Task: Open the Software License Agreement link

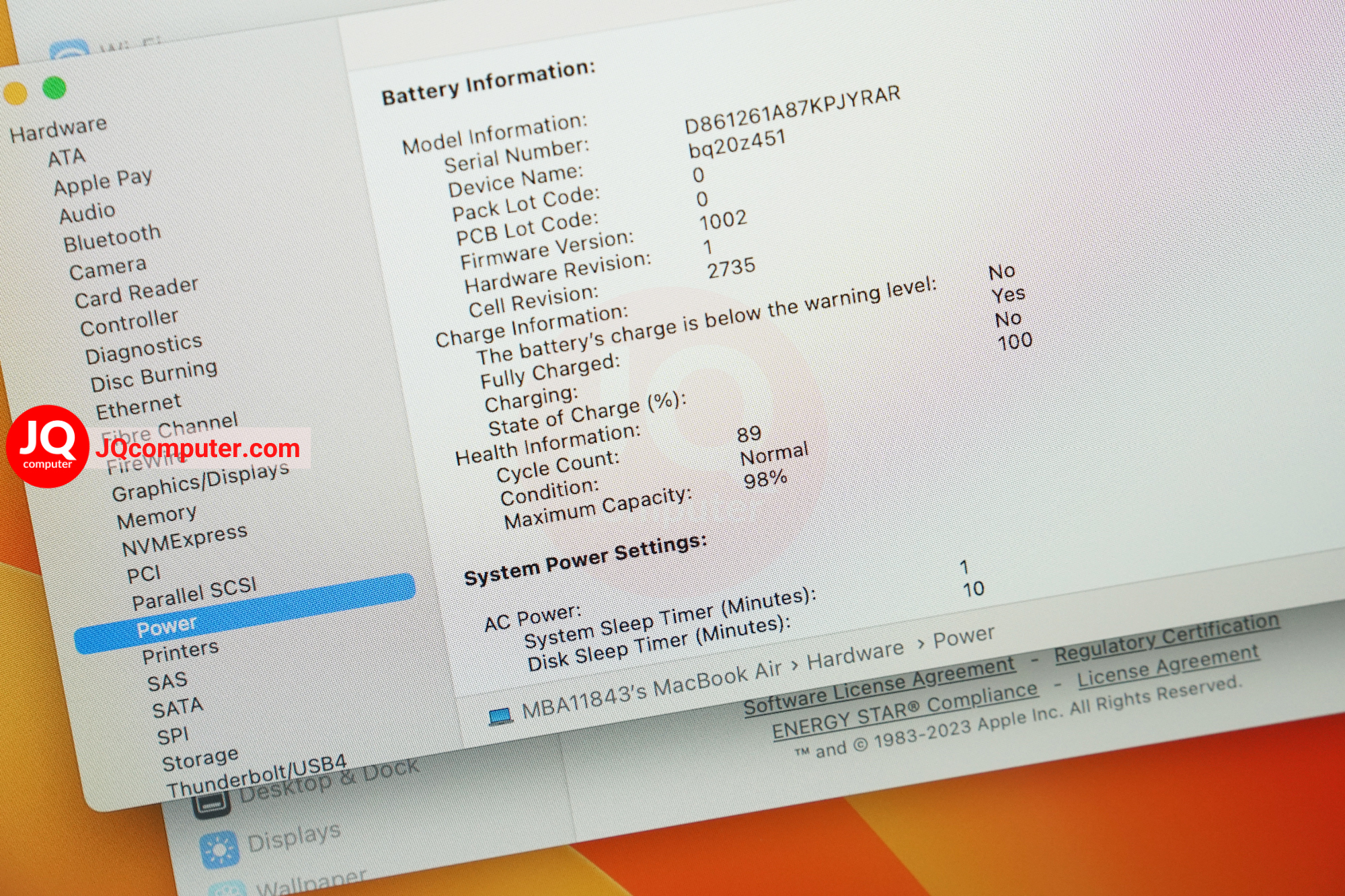Action: tap(879, 685)
